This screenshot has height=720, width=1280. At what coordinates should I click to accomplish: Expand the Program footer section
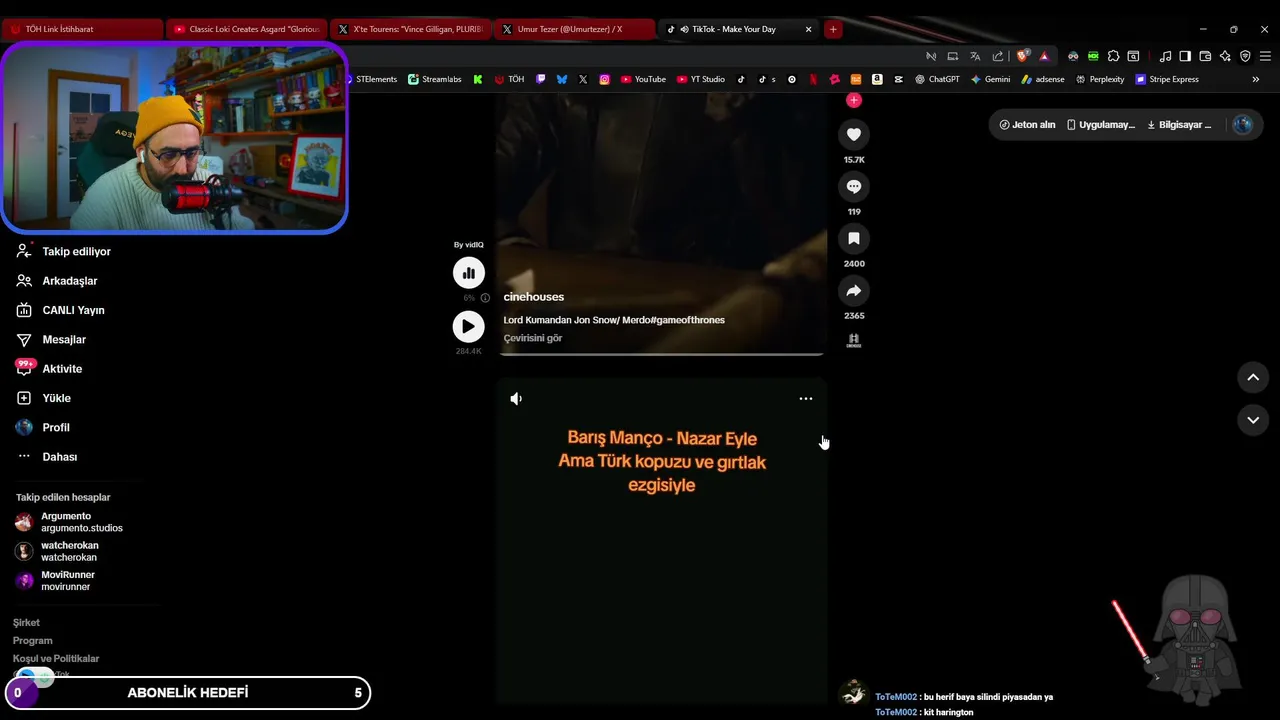click(x=32, y=641)
